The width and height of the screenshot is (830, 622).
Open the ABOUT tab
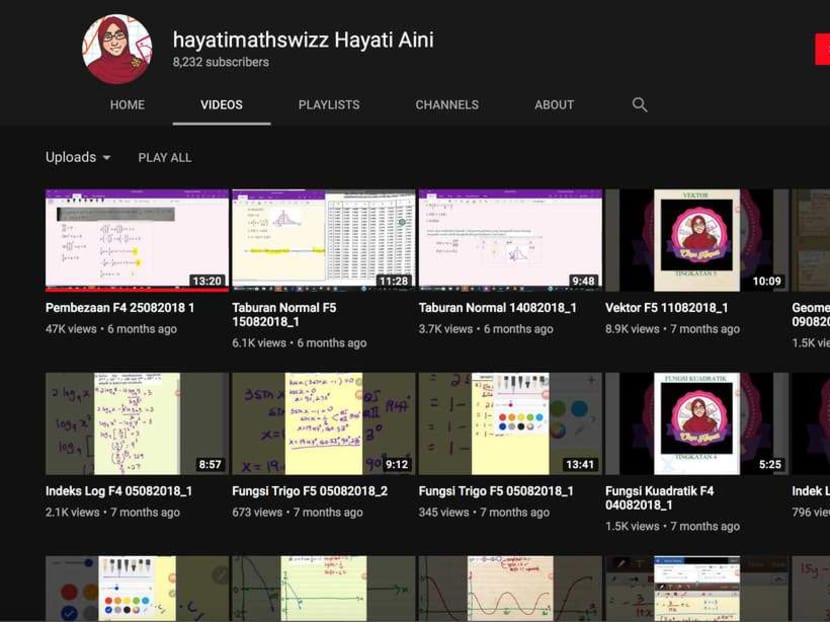553,104
